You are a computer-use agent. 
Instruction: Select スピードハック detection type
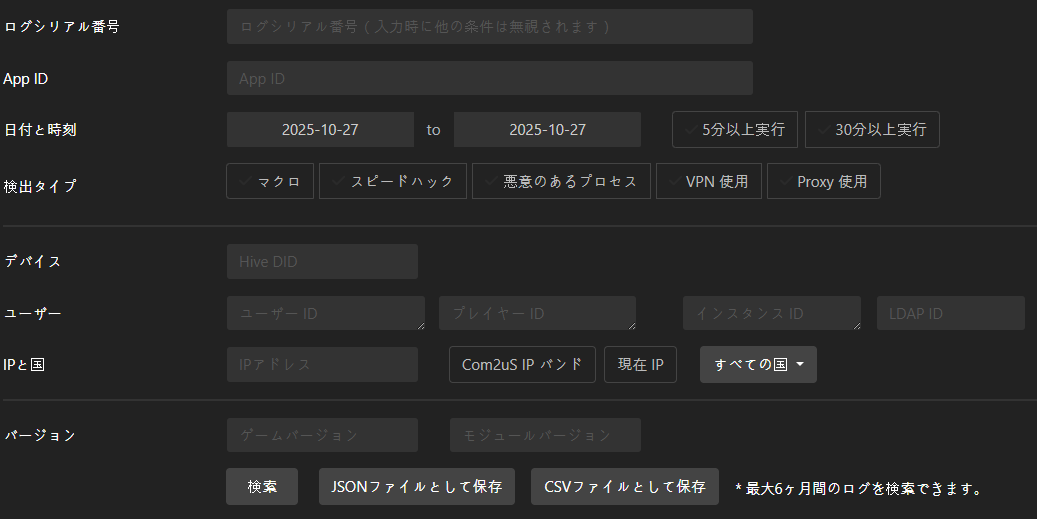[x=393, y=181]
